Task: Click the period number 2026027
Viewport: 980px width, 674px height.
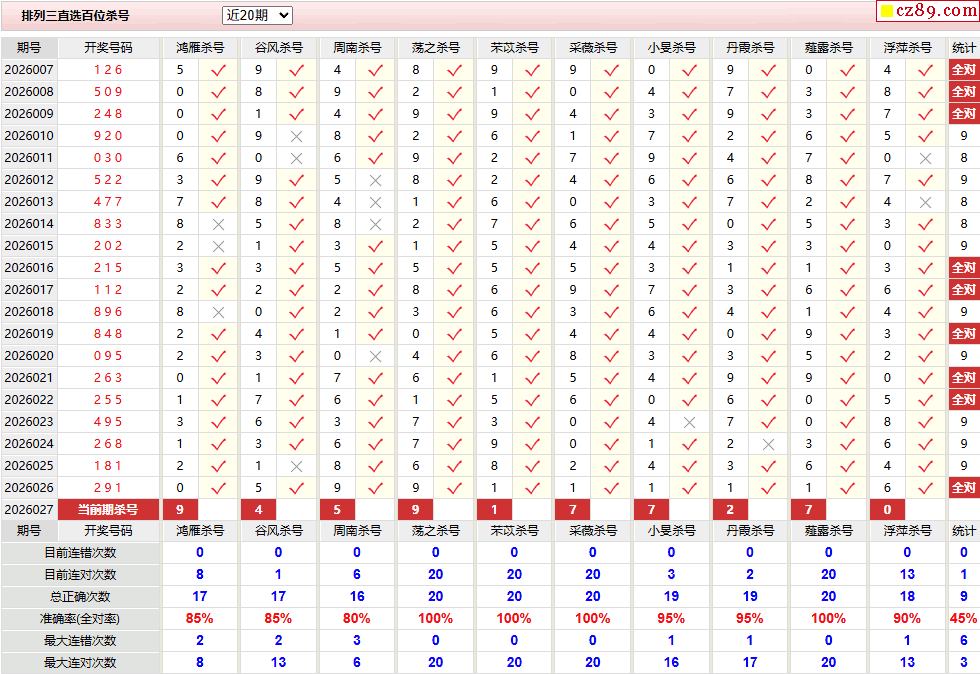Action: click(x=29, y=510)
